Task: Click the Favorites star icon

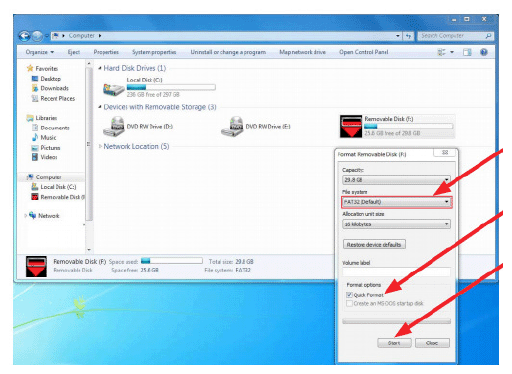Action: [30, 68]
